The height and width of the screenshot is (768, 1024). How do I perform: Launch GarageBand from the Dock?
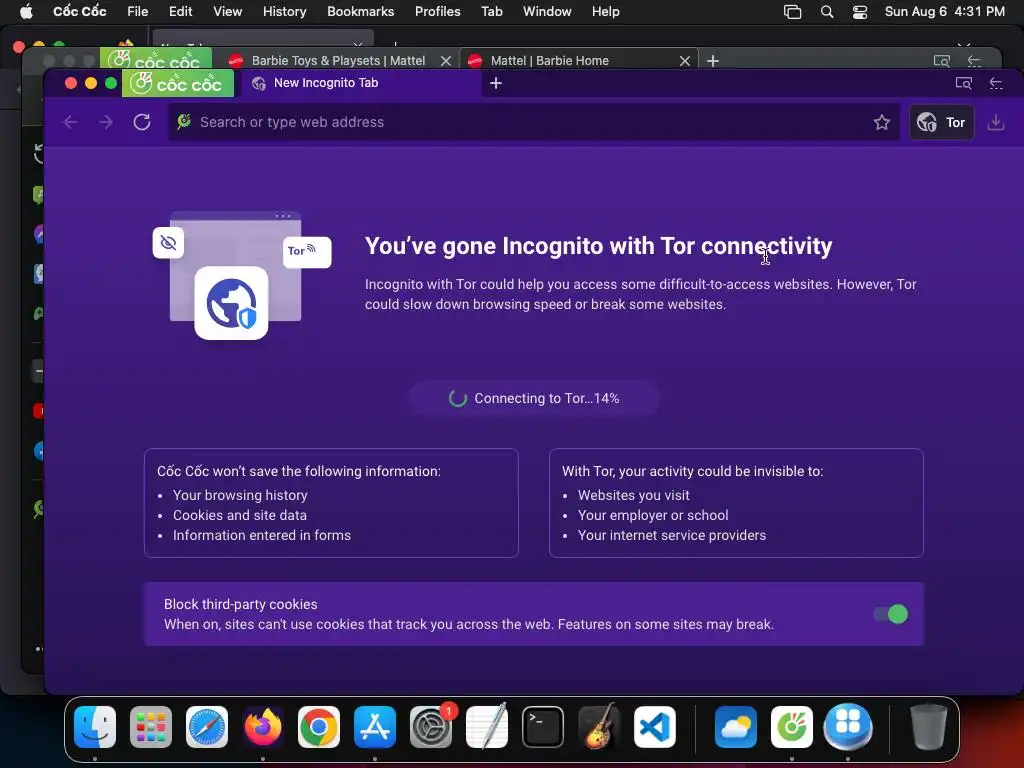(x=599, y=726)
